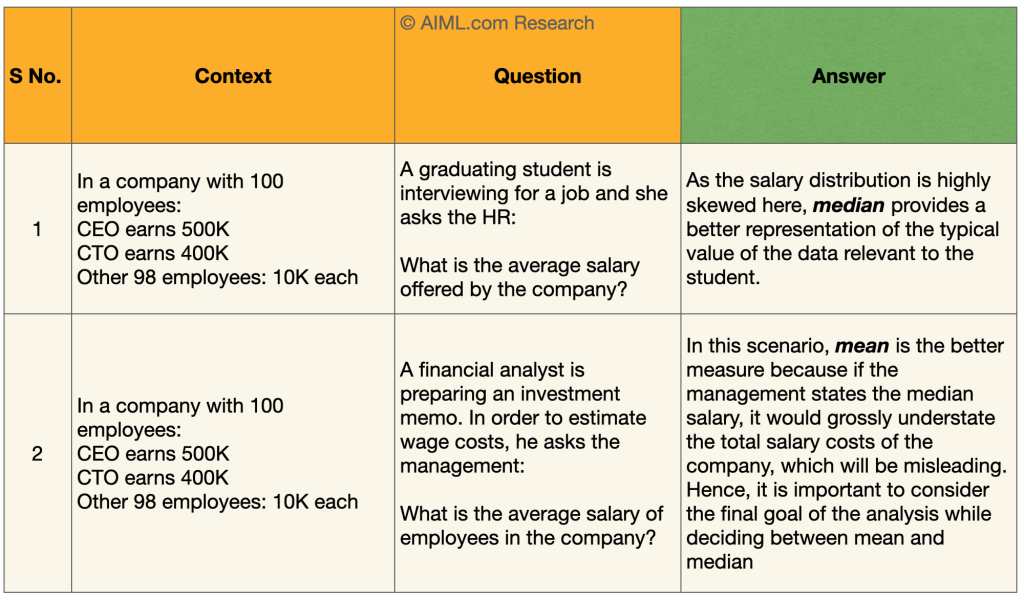
Task: Click the Context column header
Action: pos(233,76)
